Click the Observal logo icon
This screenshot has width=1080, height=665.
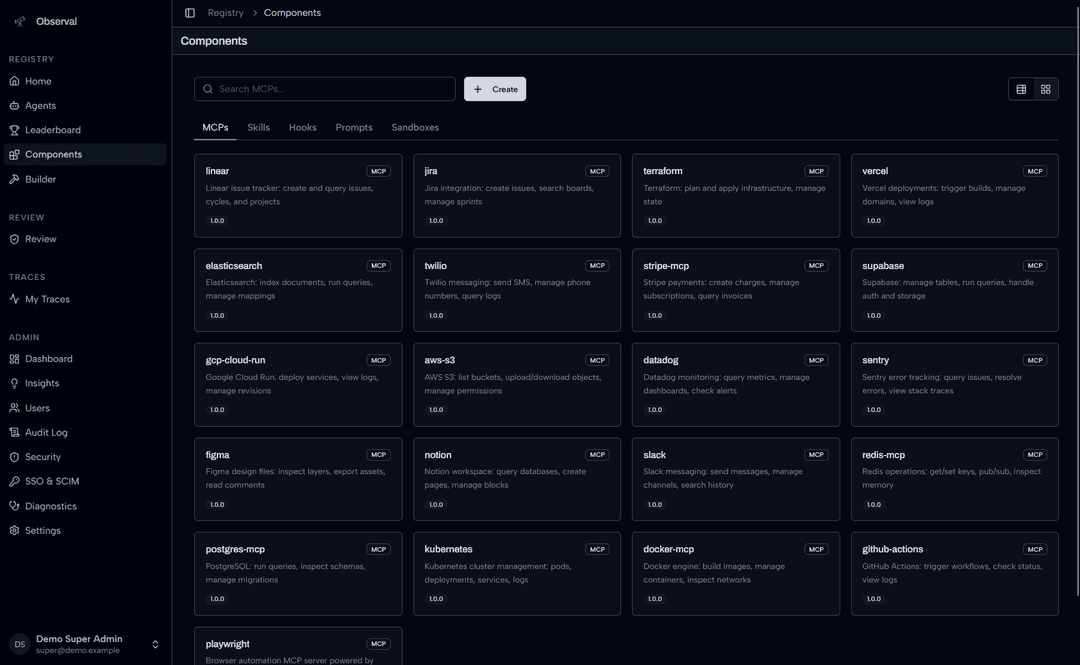point(20,21)
